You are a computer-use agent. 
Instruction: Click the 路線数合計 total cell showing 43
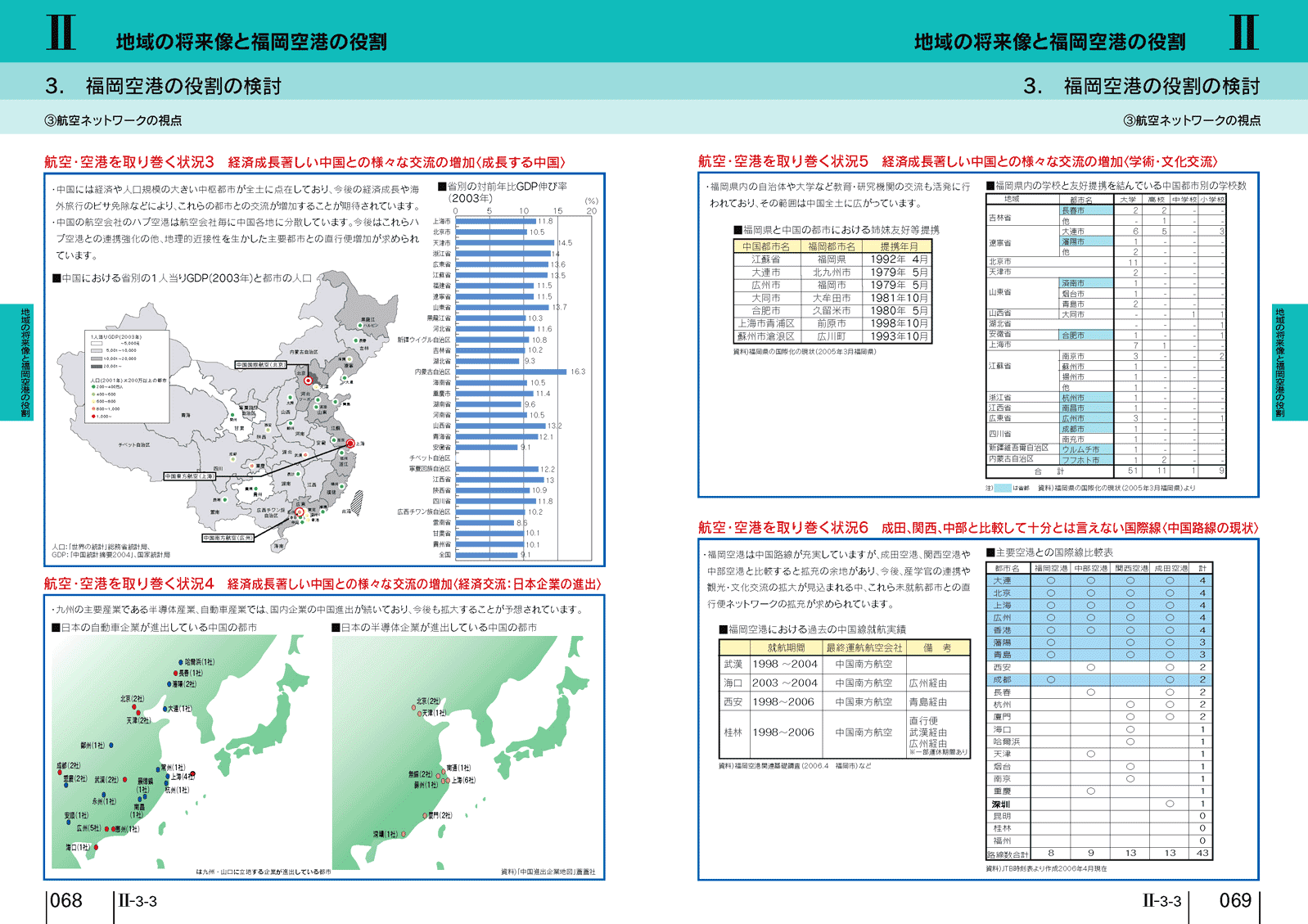[1202, 853]
